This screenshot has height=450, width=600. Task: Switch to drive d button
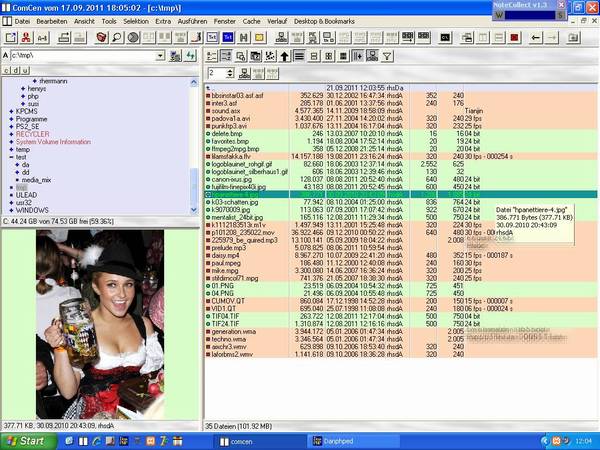(x=16, y=71)
